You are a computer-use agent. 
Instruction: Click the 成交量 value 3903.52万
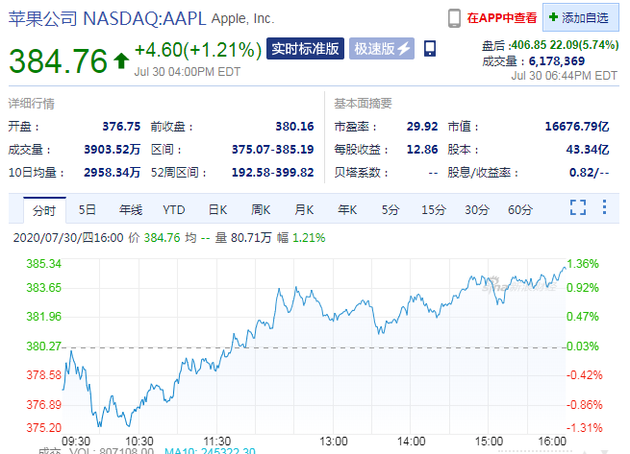pyautogui.click(x=112, y=150)
